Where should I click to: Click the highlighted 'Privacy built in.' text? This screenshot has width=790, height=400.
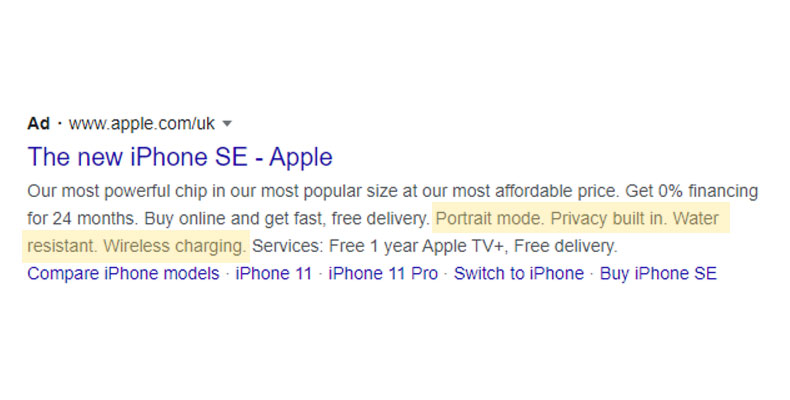609,218
